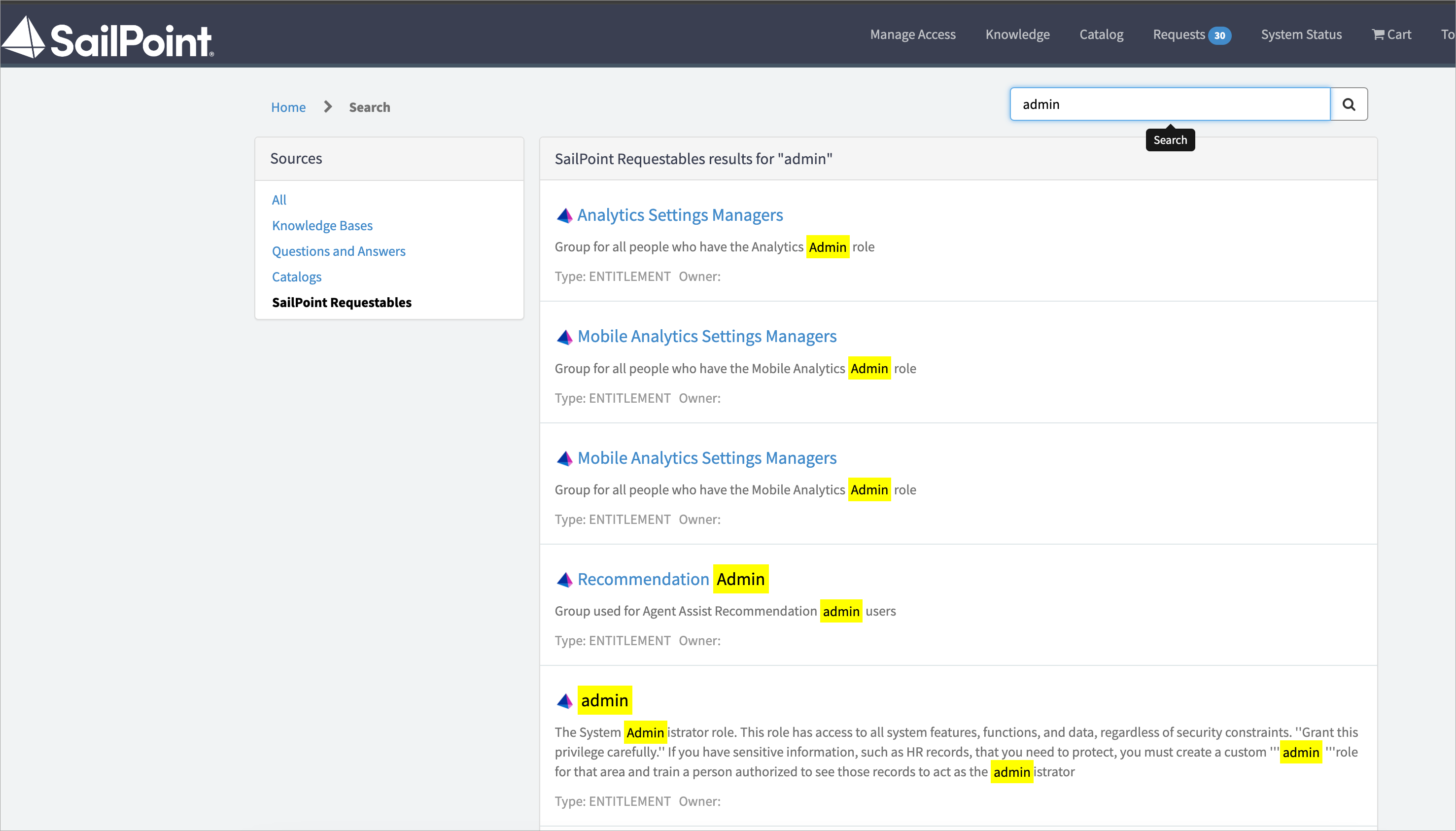Screen dimensions: 1456x831
Task: Click the Analytics Settings Managers result icon
Action: (x=564, y=215)
